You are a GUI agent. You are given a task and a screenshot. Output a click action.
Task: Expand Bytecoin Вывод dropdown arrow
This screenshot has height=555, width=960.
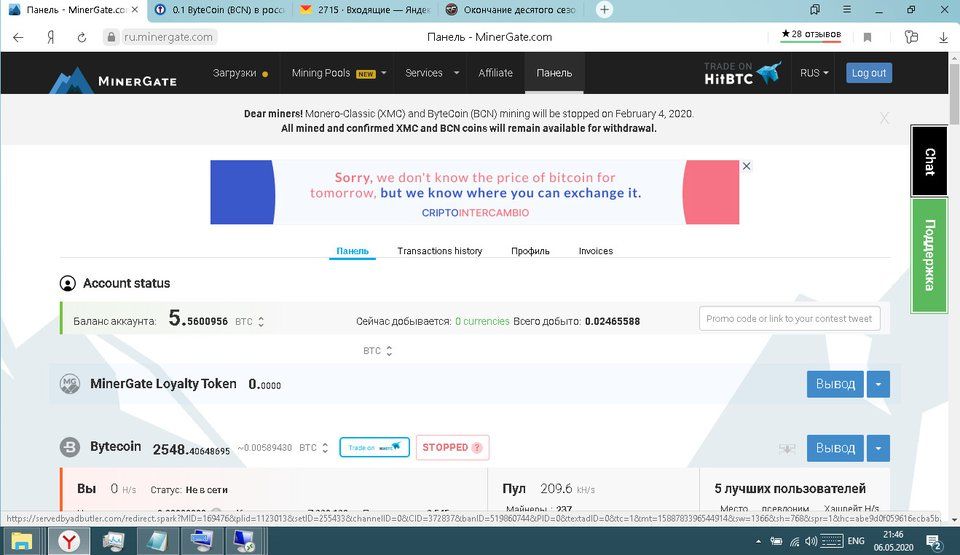(x=878, y=448)
